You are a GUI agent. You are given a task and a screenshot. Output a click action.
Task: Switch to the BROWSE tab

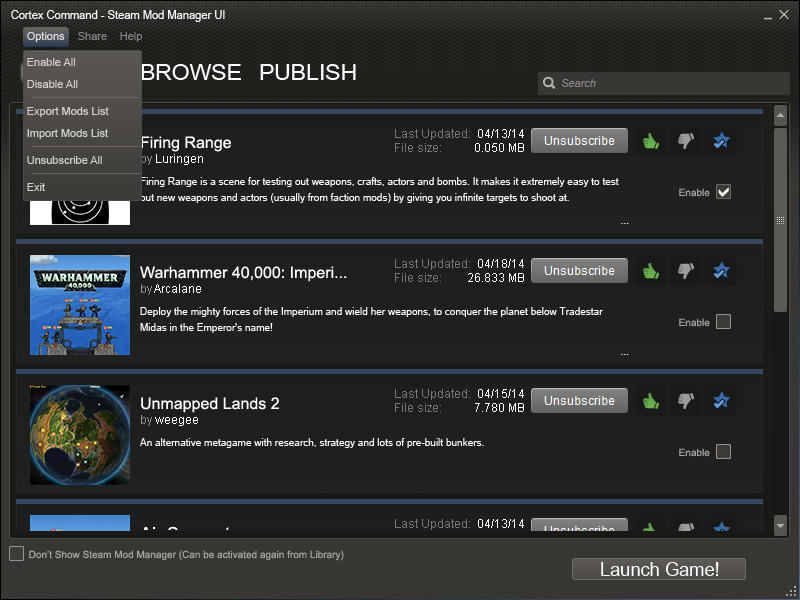[x=191, y=72]
